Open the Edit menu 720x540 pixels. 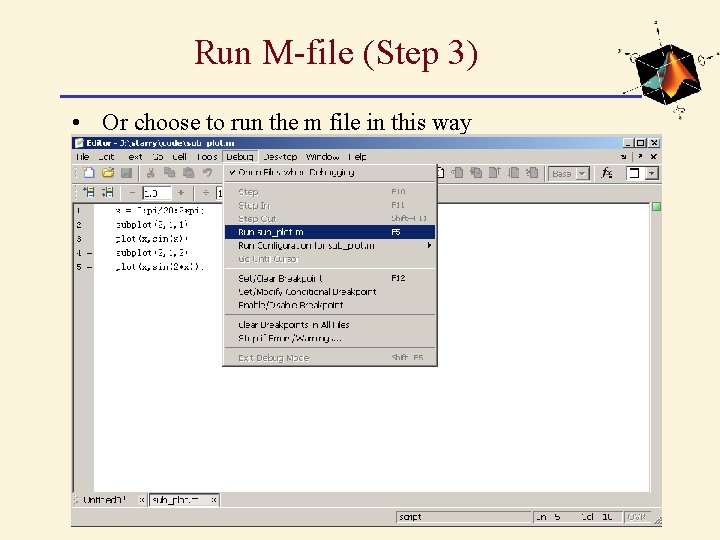(107, 157)
